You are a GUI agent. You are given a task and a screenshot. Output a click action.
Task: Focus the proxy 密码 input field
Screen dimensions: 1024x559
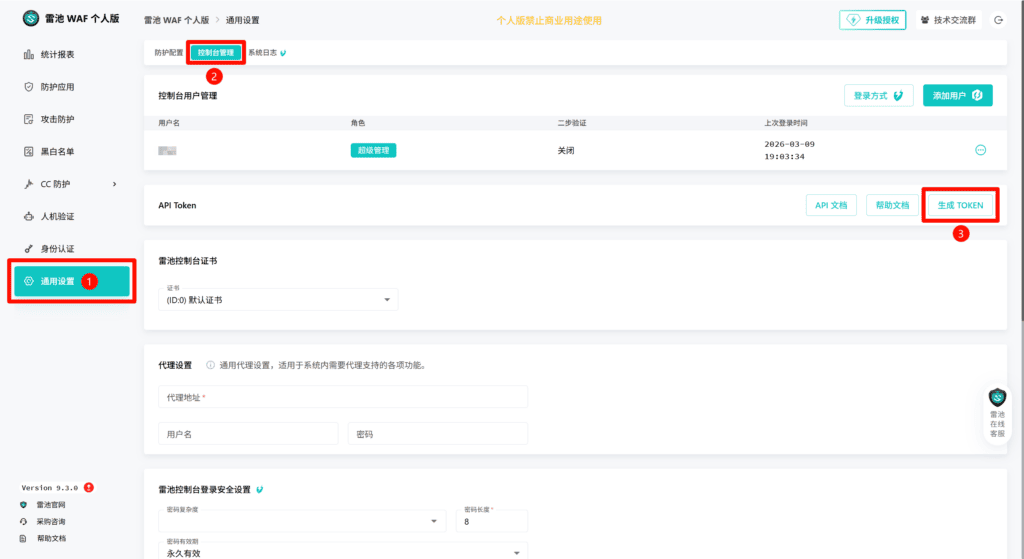coord(438,434)
